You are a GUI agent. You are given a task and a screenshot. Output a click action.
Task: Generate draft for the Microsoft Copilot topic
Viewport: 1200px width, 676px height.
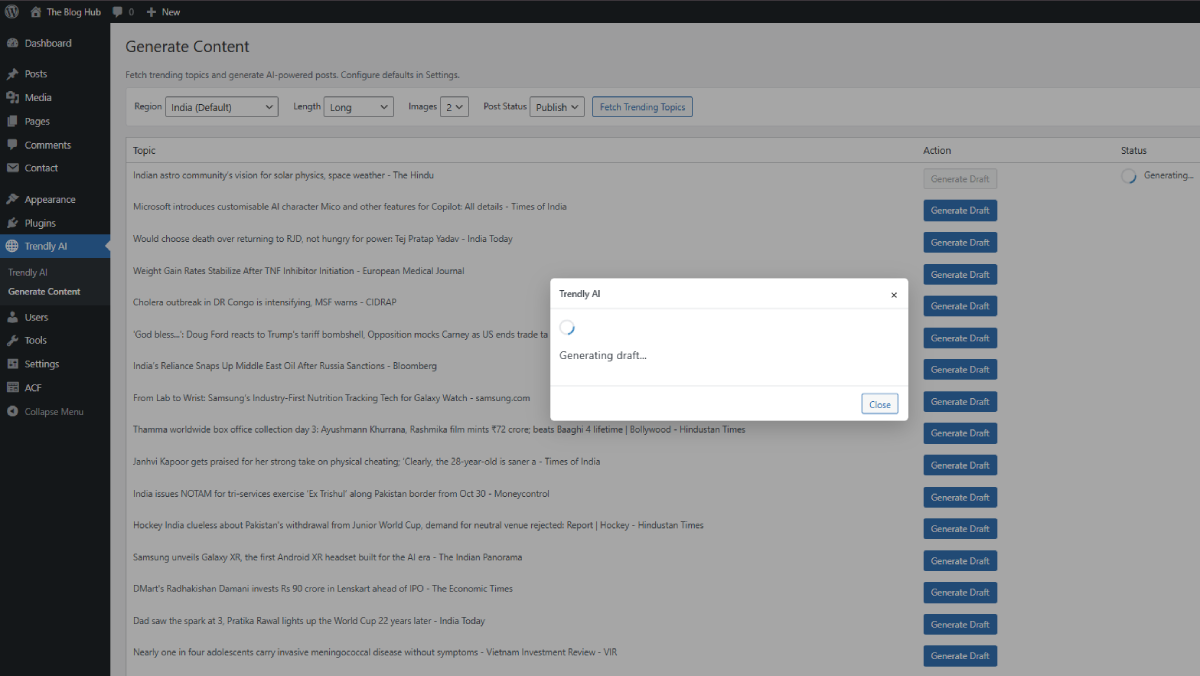coord(959,210)
